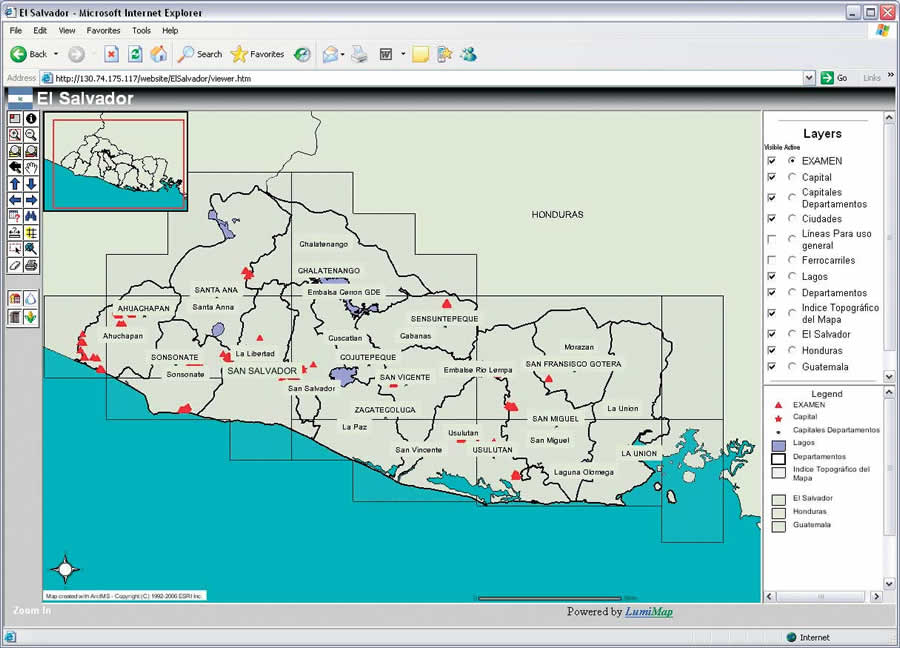
Task: Make Departamentos the active layer
Action: coord(792,293)
